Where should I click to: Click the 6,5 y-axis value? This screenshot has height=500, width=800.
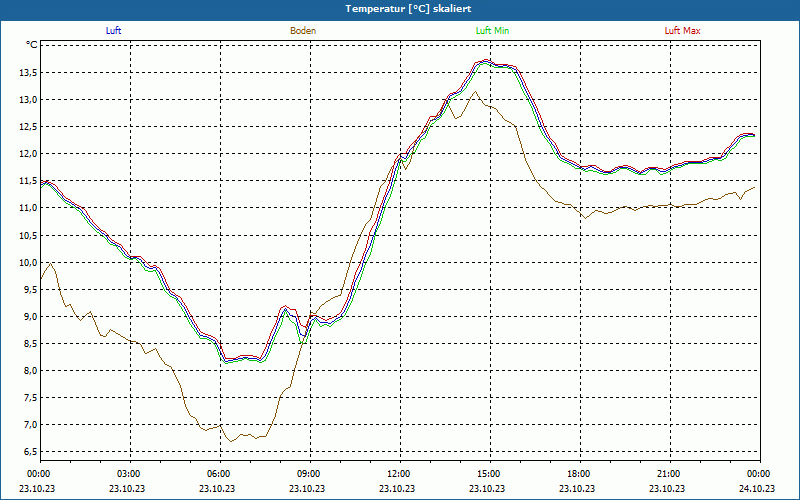pyautogui.click(x=30, y=452)
